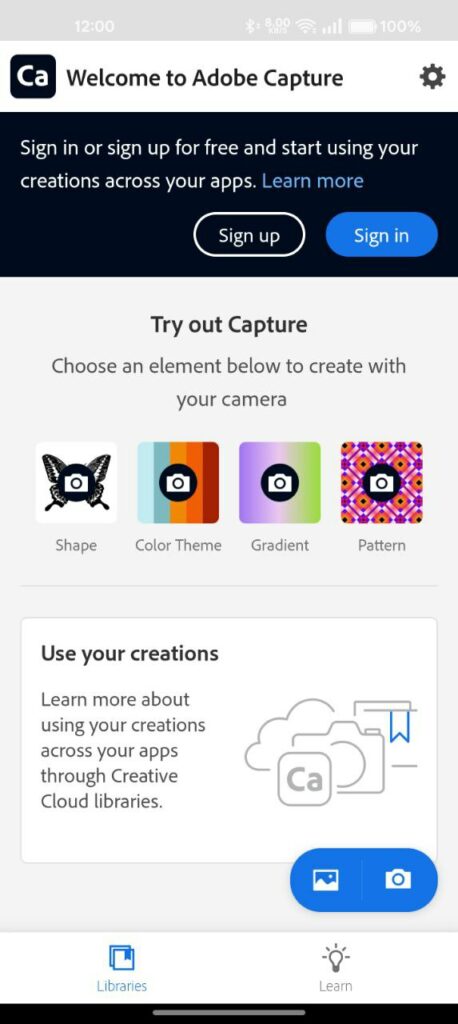This screenshot has width=458, height=1024.
Task: Launch the camera from the blue floating button
Action: pyautogui.click(x=398, y=880)
